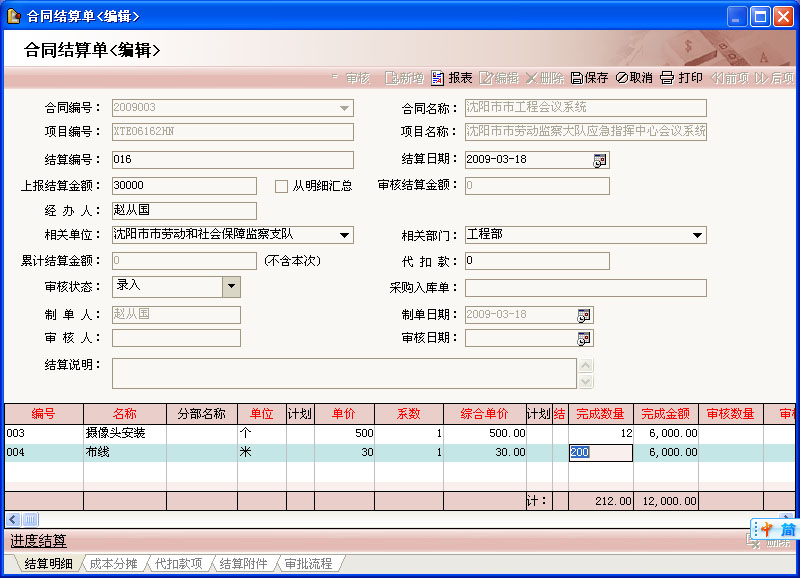Open calendar picker for 结算日期
The width and height of the screenshot is (800, 578).
pyautogui.click(x=600, y=160)
